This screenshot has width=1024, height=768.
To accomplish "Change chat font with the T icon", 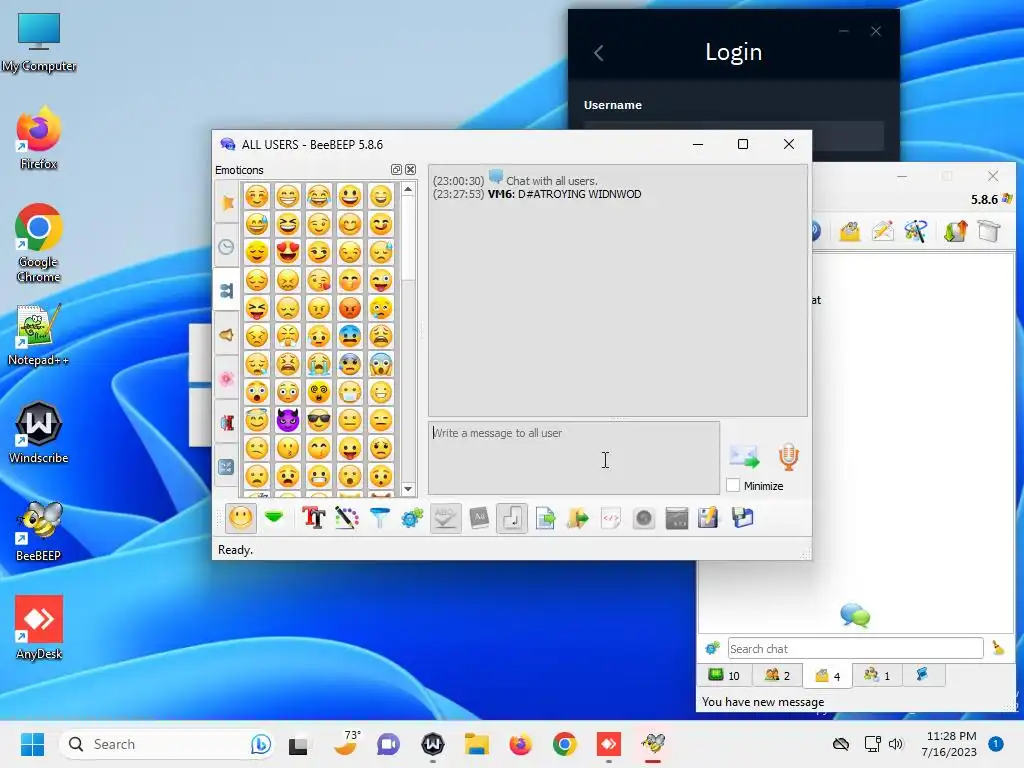I will tap(313, 519).
